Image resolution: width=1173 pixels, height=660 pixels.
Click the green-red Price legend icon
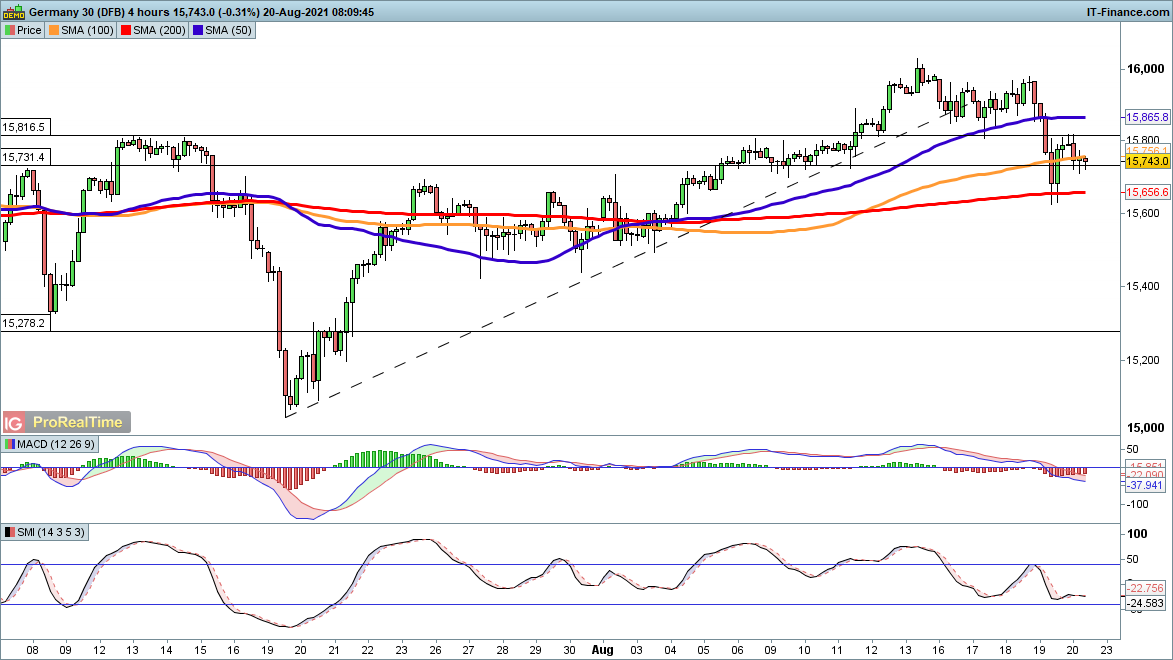pos(10,30)
